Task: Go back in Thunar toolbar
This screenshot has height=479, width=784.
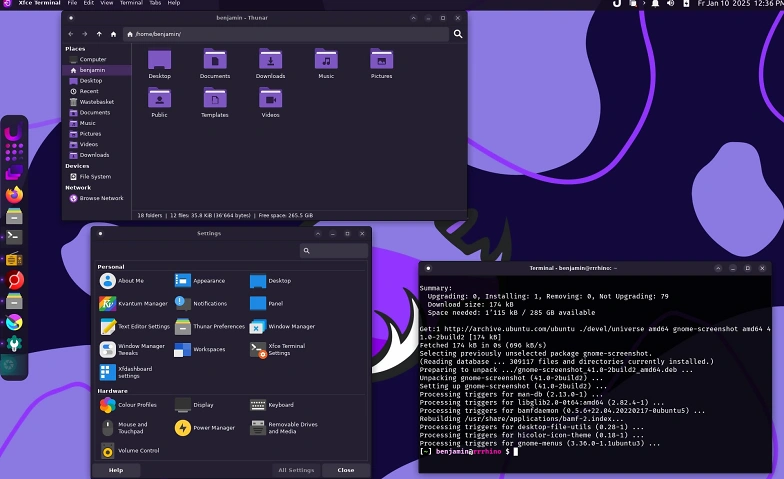Action: (x=70, y=34)
